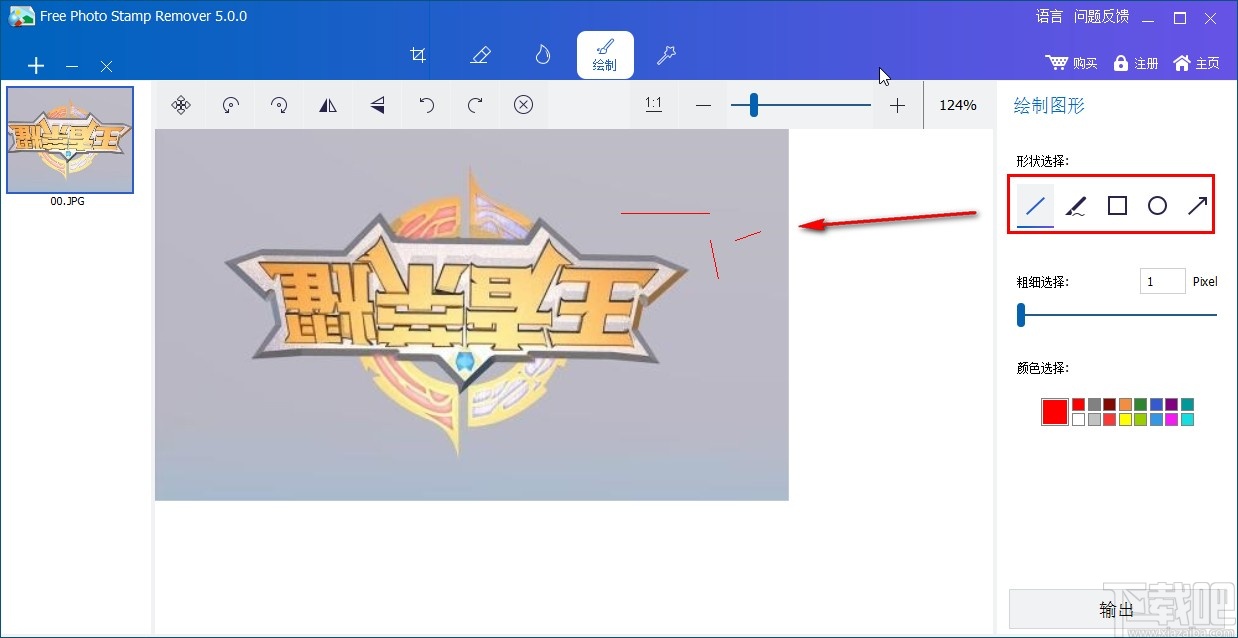This screenshot has width=1238, height=638.
Task: Undo the last drawing action
Action: 427,104
